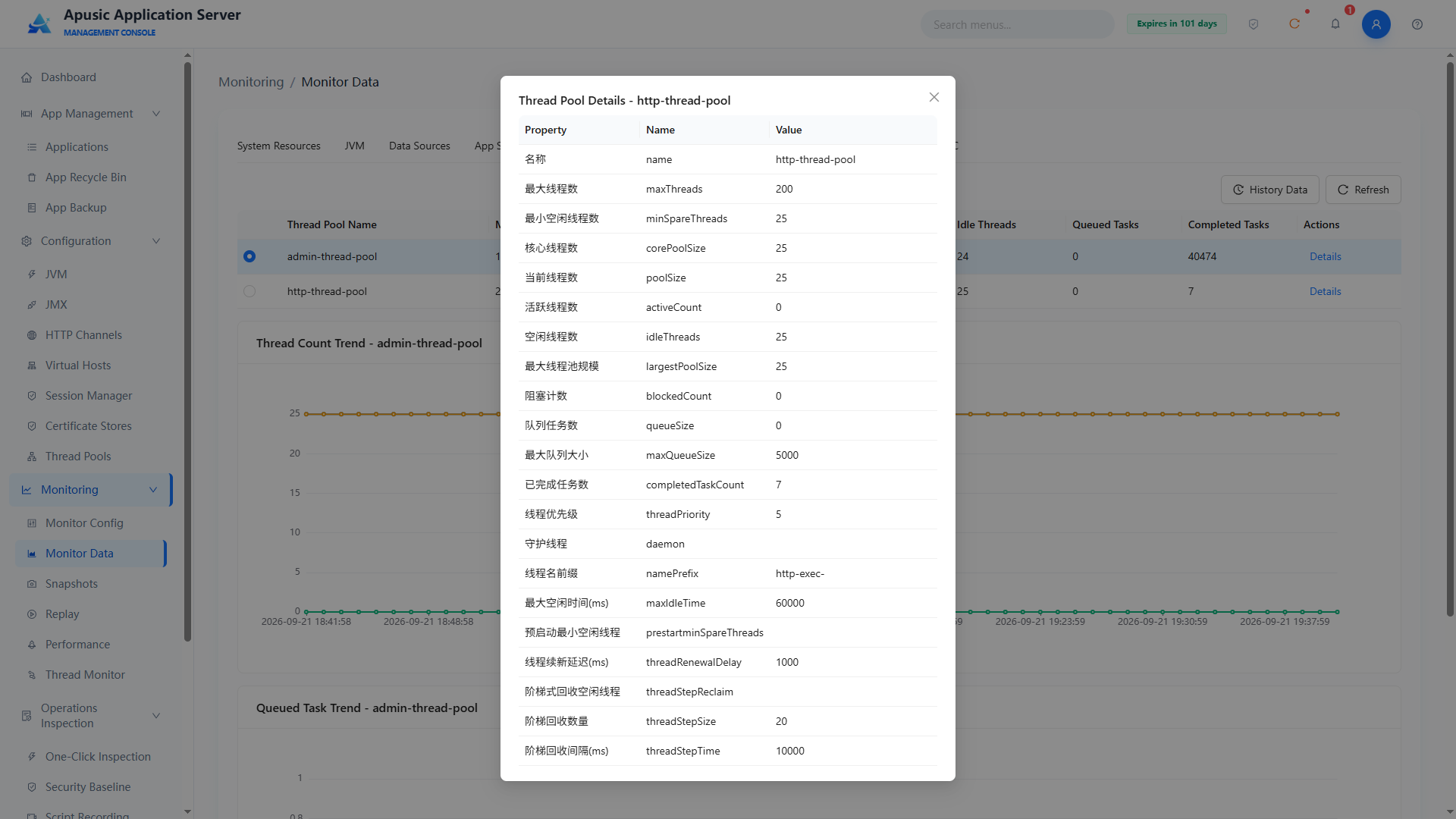This screenshot has height=819, width=1456.
Task: Click Monitoring in the breadcrumb
Action: pyautogui.click(x=251, y=82)
